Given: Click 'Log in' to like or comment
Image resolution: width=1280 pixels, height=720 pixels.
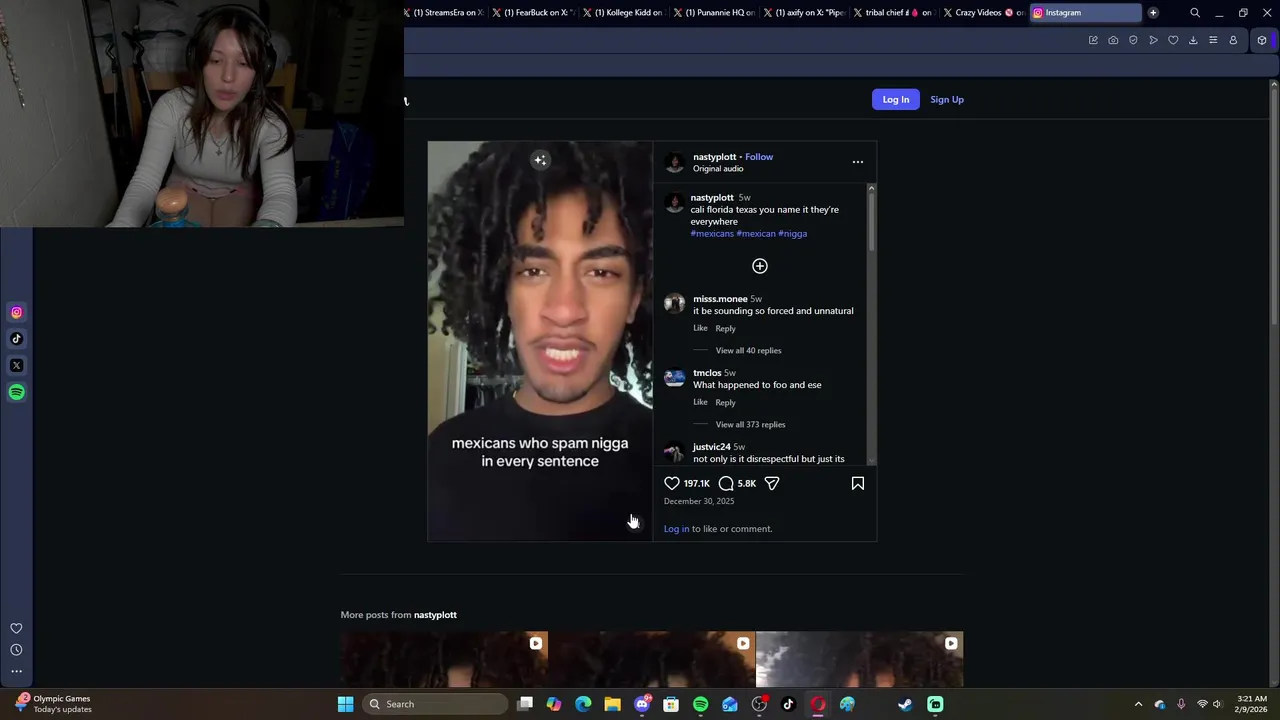Looking at the screenshot, I should point(676,529).
